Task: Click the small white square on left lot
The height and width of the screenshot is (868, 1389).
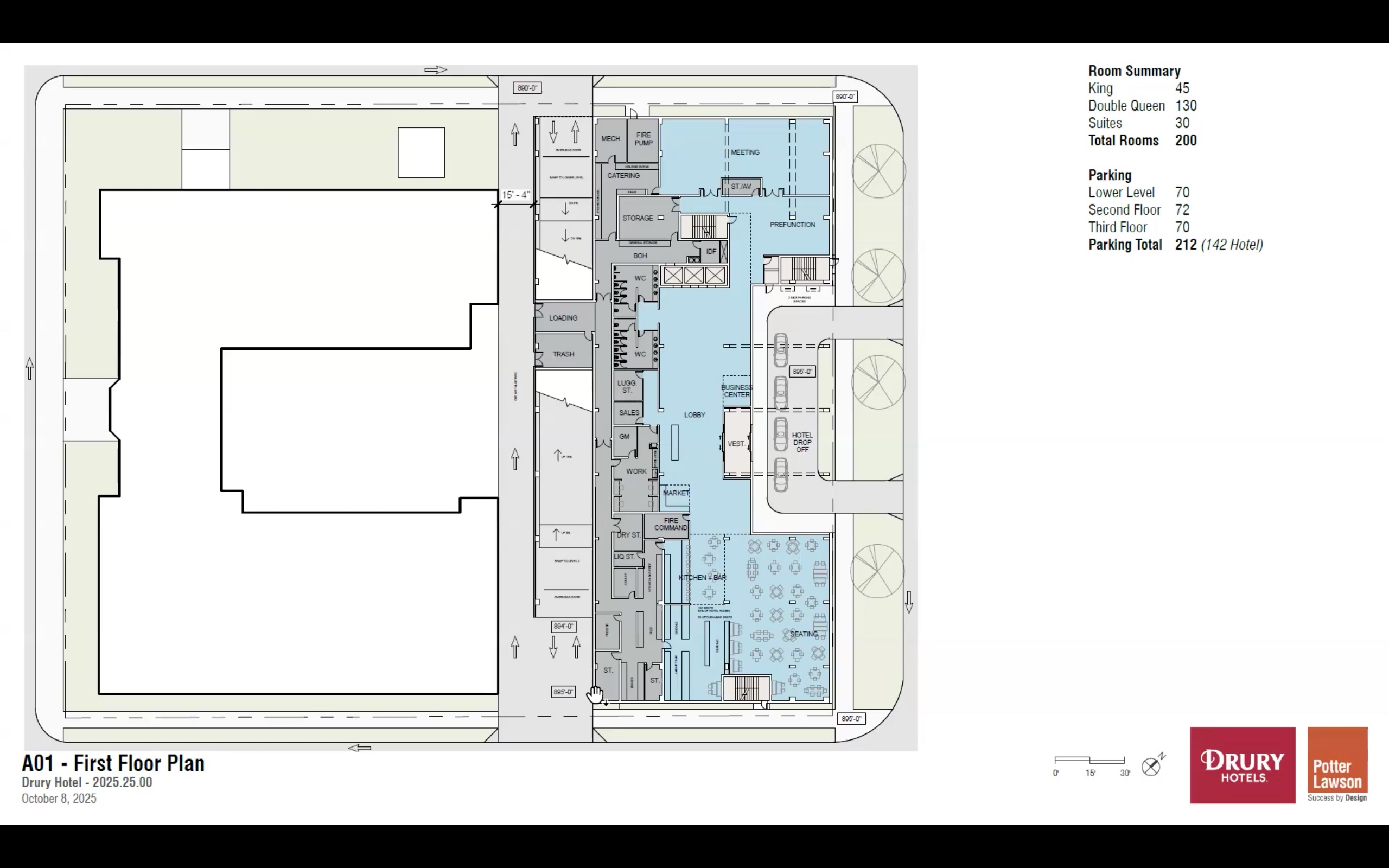Action: click(420, 152)
